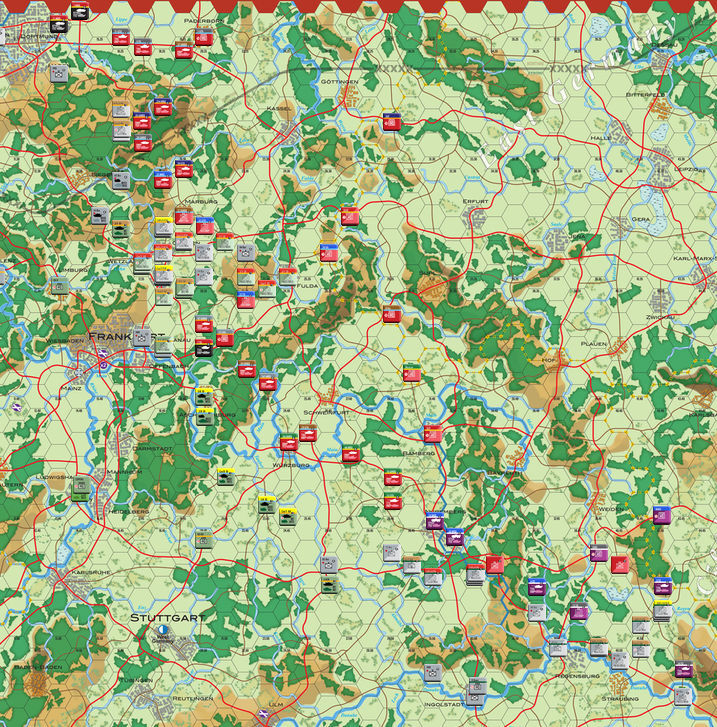Click the Stuttgart city label

pyautogui.click(x=167, y=618)
